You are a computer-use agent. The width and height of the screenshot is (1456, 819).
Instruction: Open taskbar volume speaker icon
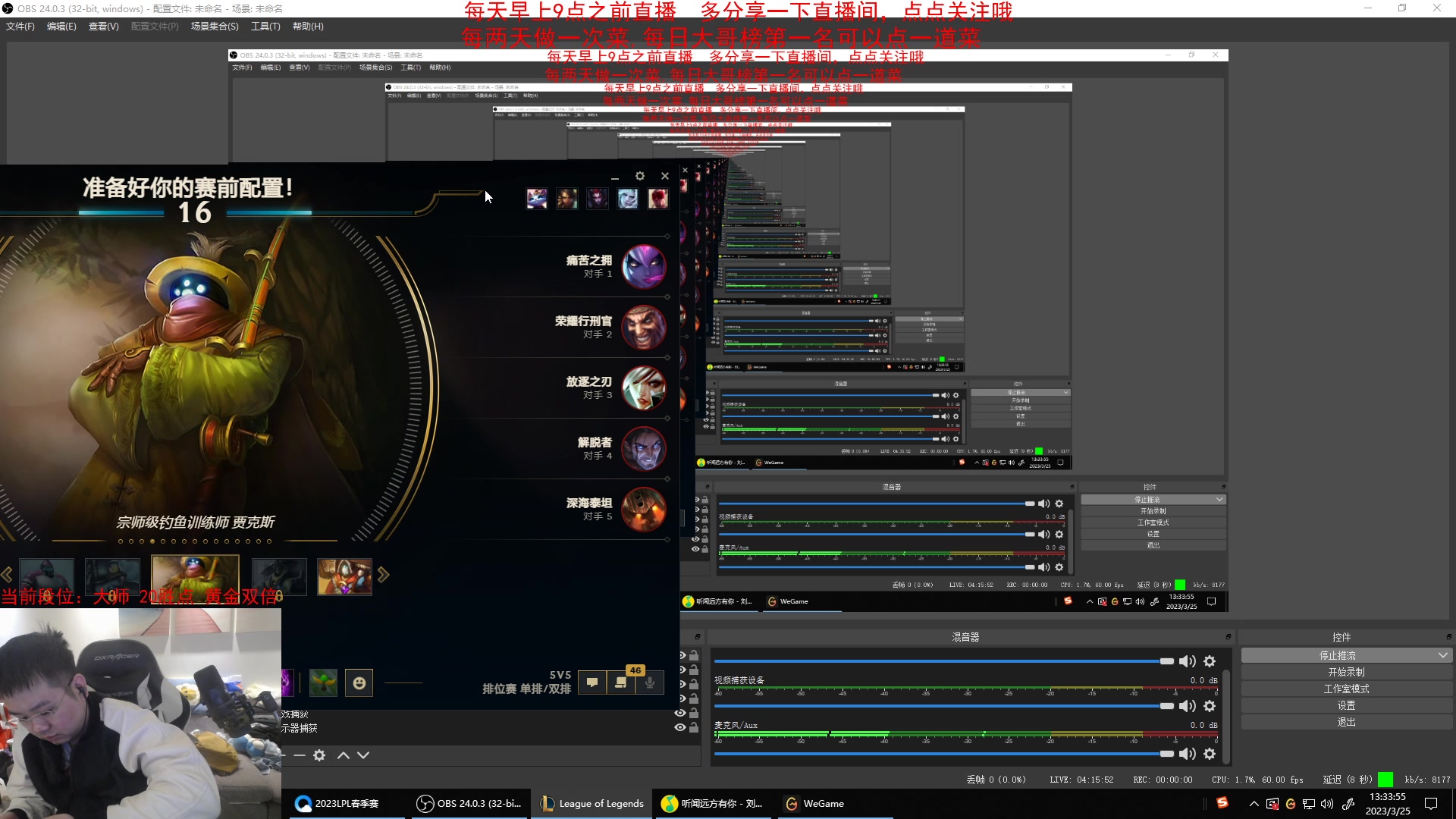[x=1327, y=804]
